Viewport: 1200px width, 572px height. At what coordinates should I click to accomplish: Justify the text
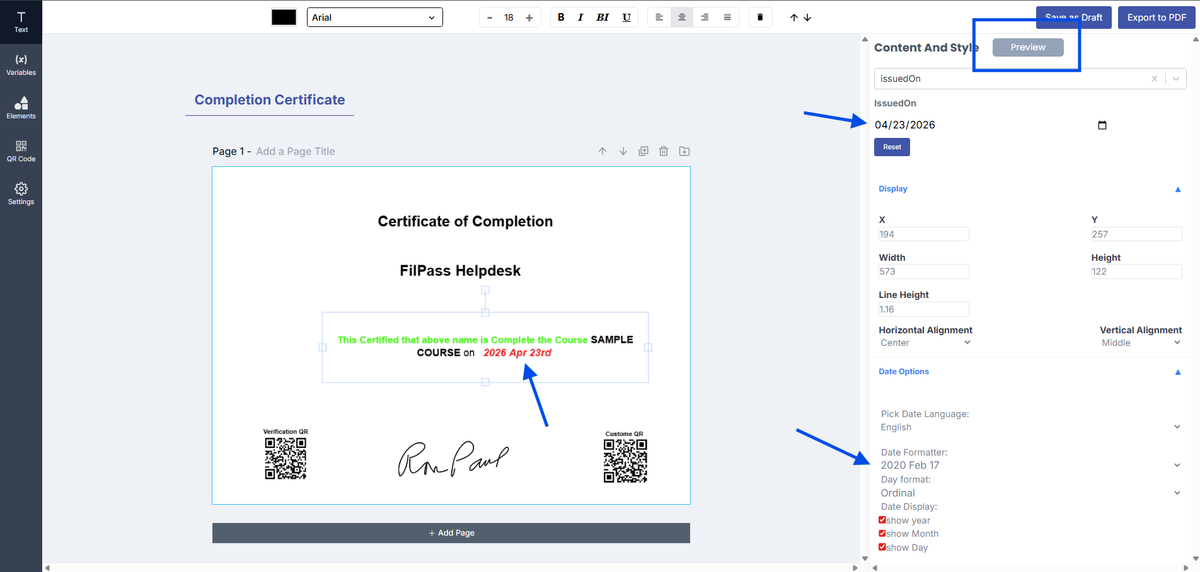(x=727, y=18)
